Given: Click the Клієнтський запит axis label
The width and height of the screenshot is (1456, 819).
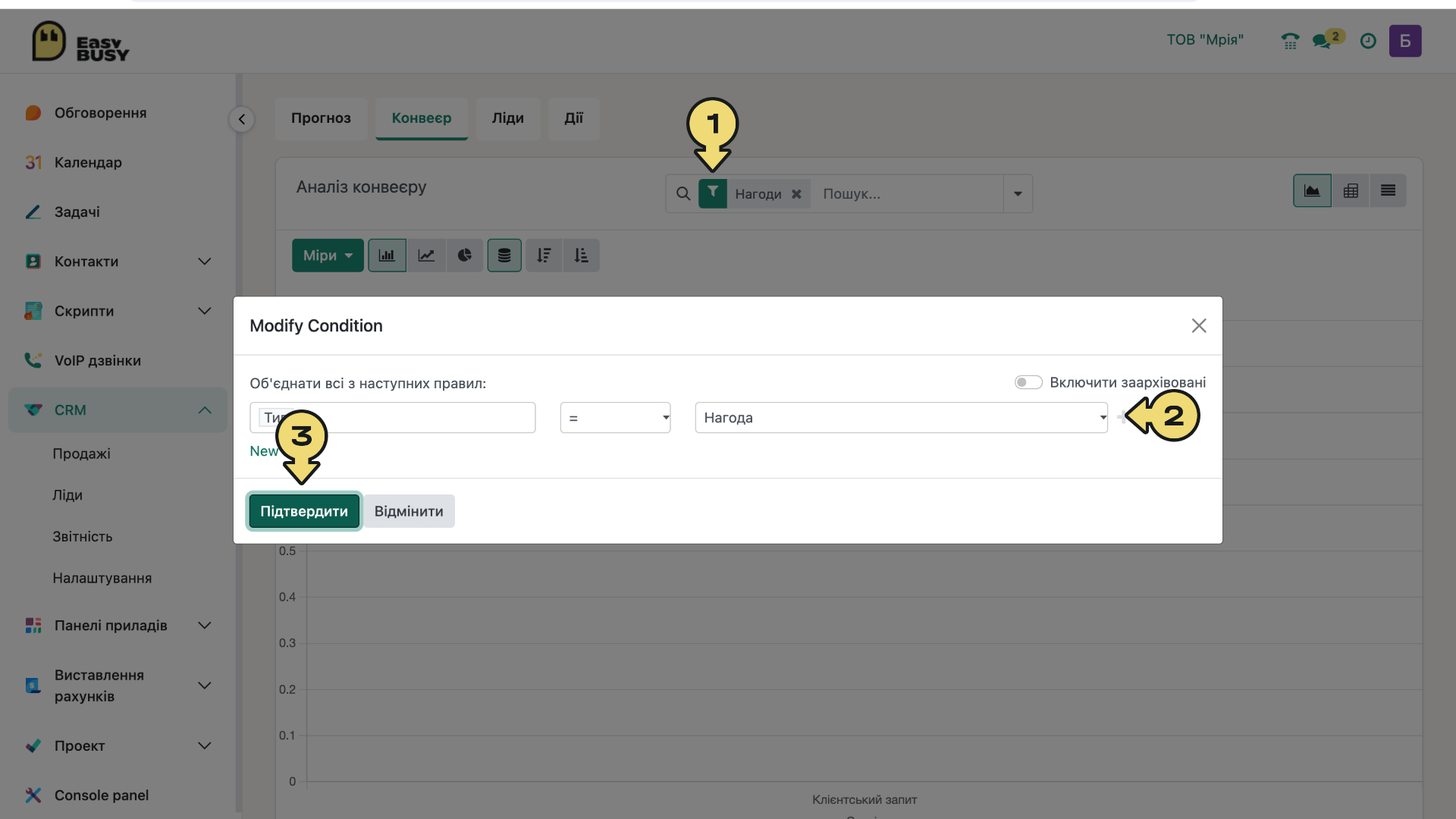Looking at the screenshot, I should point(864,799).
